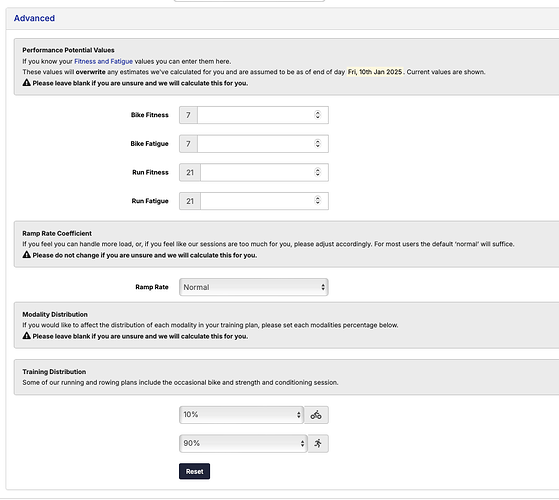Viewport: 559px width, 500px height.
Task: Adjust Run Fitness spinner arrows
Action: [317, 172]
